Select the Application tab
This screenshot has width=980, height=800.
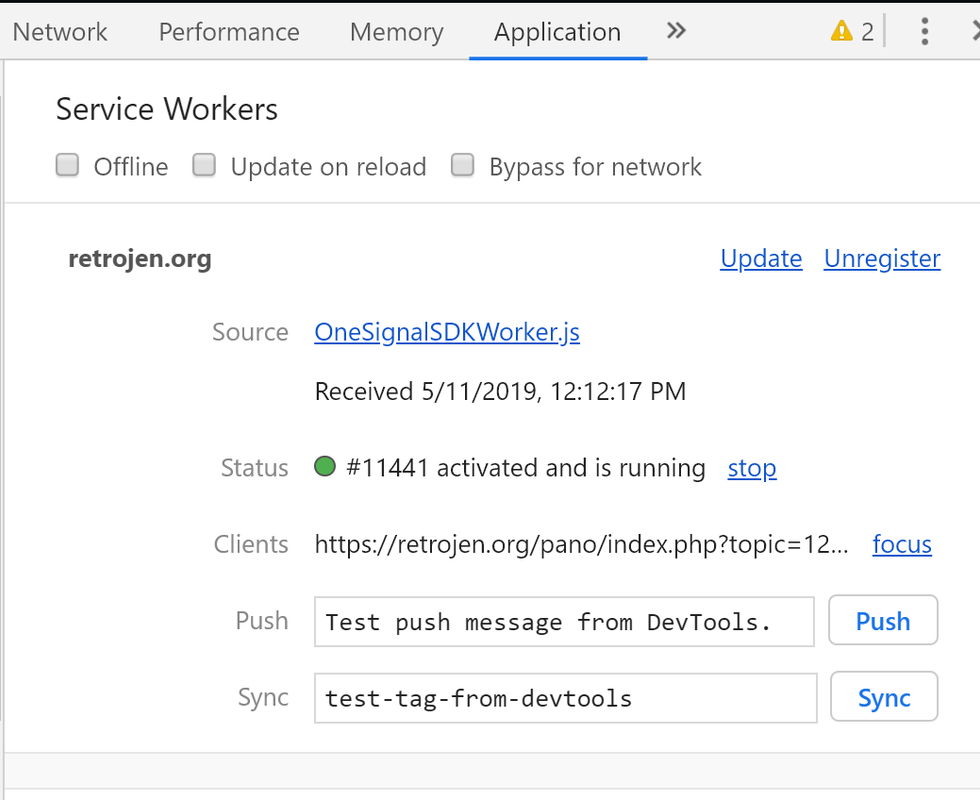pyautogui.click(x=558, y=32)
